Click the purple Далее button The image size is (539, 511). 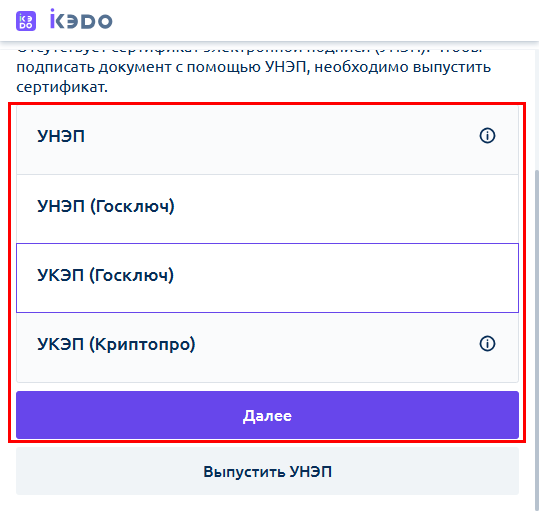pyautogui.click(x=267, y=415)
